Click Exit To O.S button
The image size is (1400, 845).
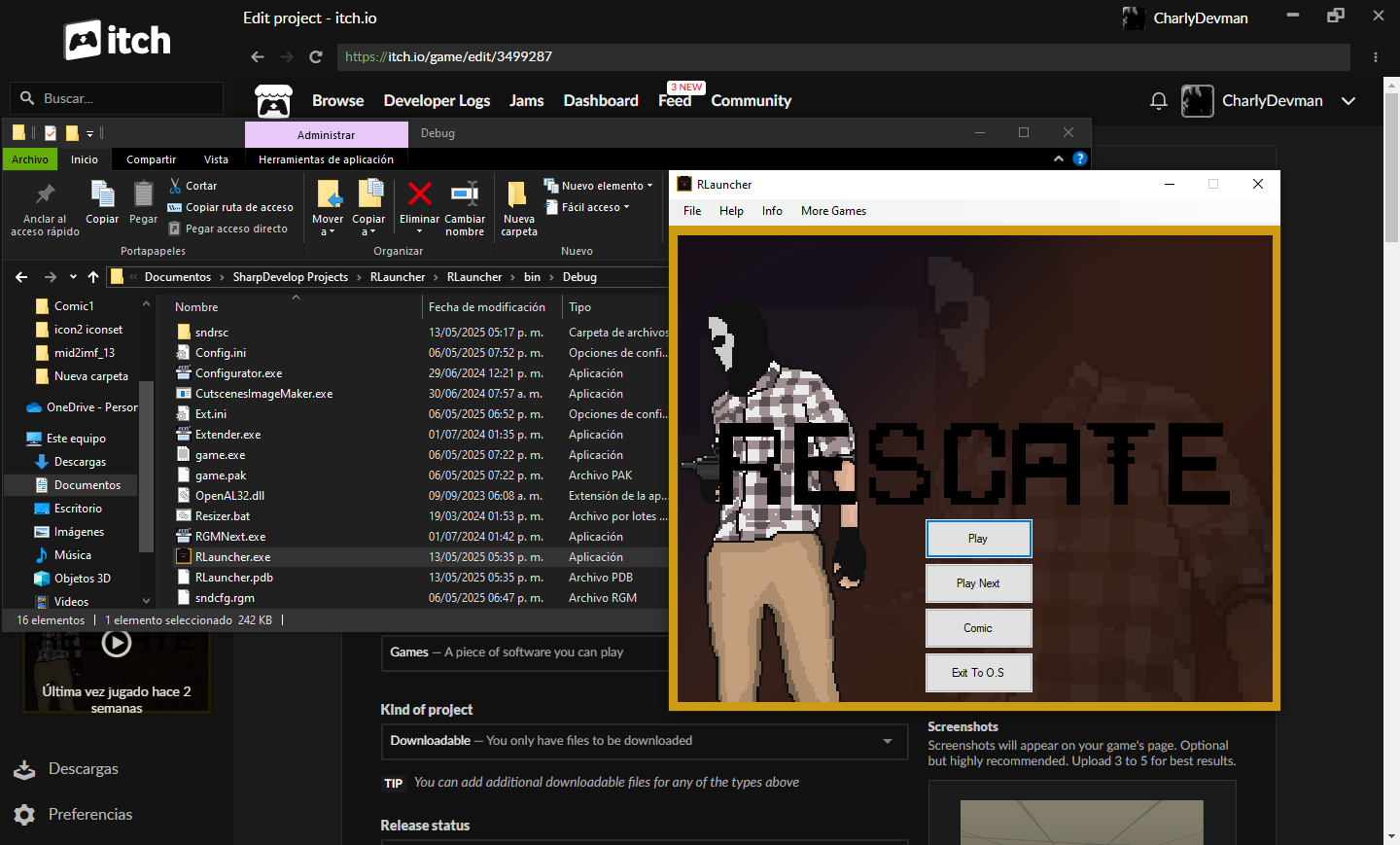pos(978,673)
